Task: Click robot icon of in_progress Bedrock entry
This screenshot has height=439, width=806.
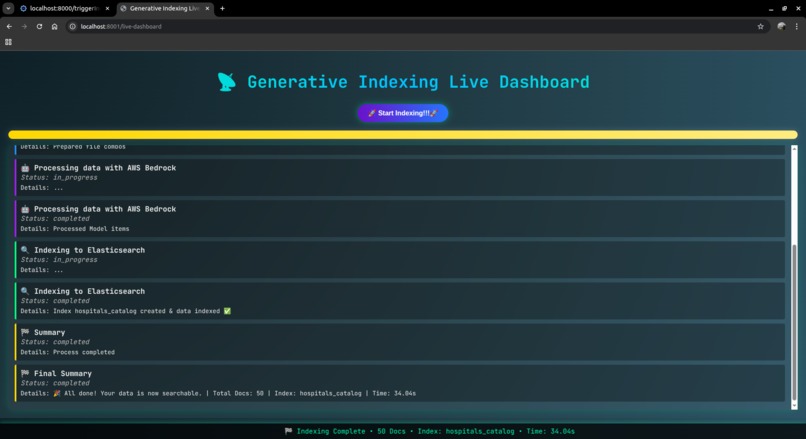Action: point(25,168)
